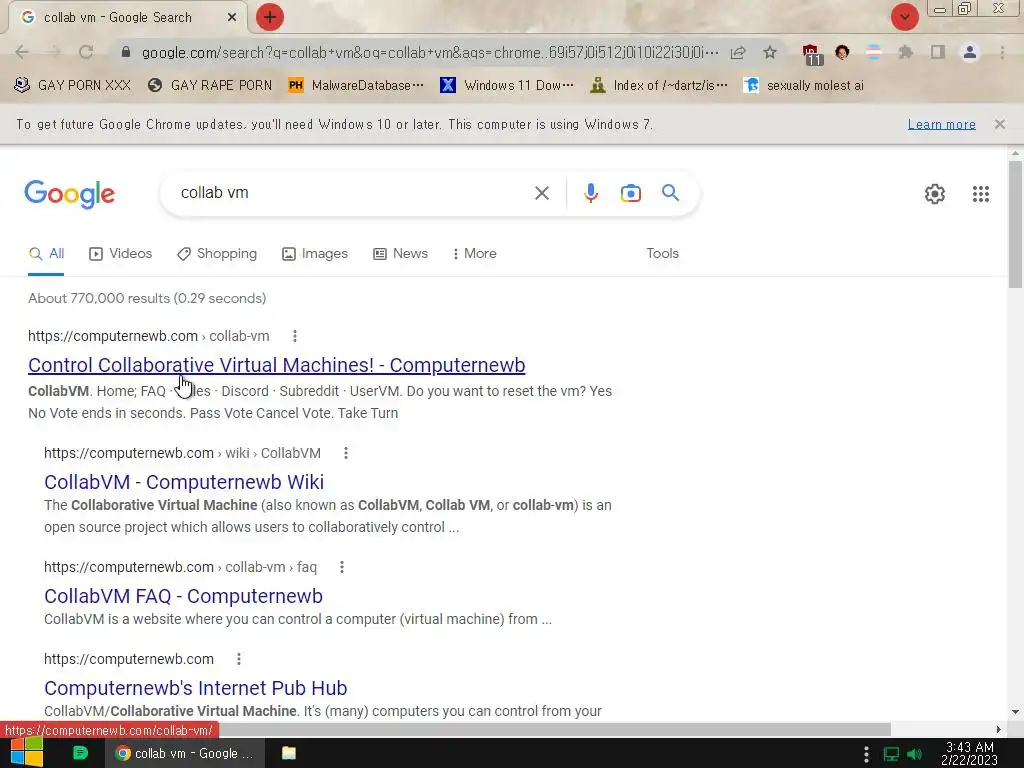Click the scroll down arrow

pyautogui.click(x=1015, y=712)
